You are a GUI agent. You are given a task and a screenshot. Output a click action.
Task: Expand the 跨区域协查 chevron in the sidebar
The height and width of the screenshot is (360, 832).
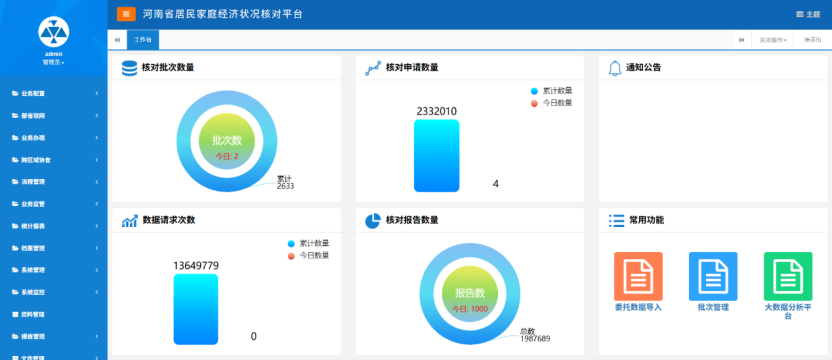pyautogui.click(x=97, y=159)
